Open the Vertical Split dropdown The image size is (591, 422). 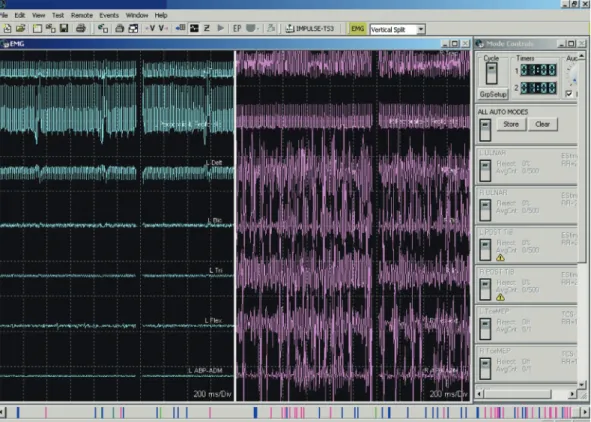pyautogui.click(x=421, y=29)
